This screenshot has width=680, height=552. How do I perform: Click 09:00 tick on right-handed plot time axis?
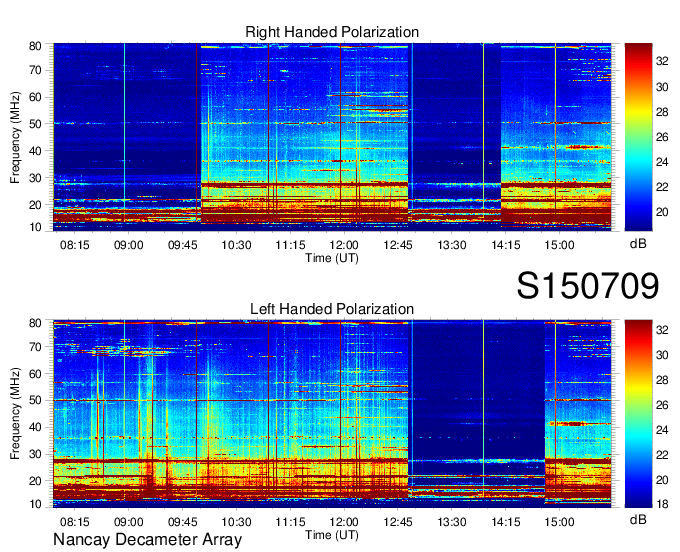[x=129, y=245]
